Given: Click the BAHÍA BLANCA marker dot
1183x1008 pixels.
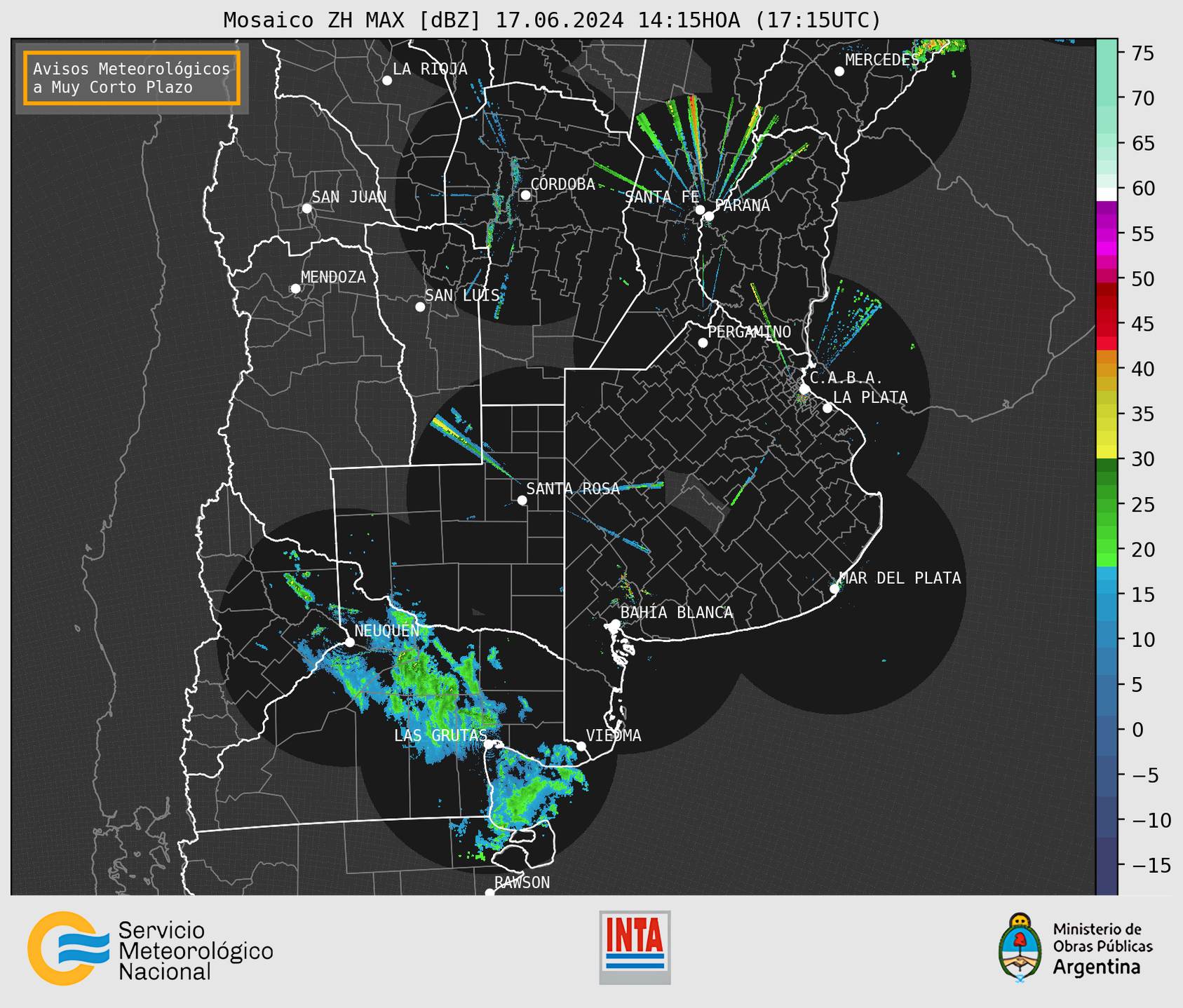Looking at the screenshot, I should pyautogui.click(x=616, y=624).
